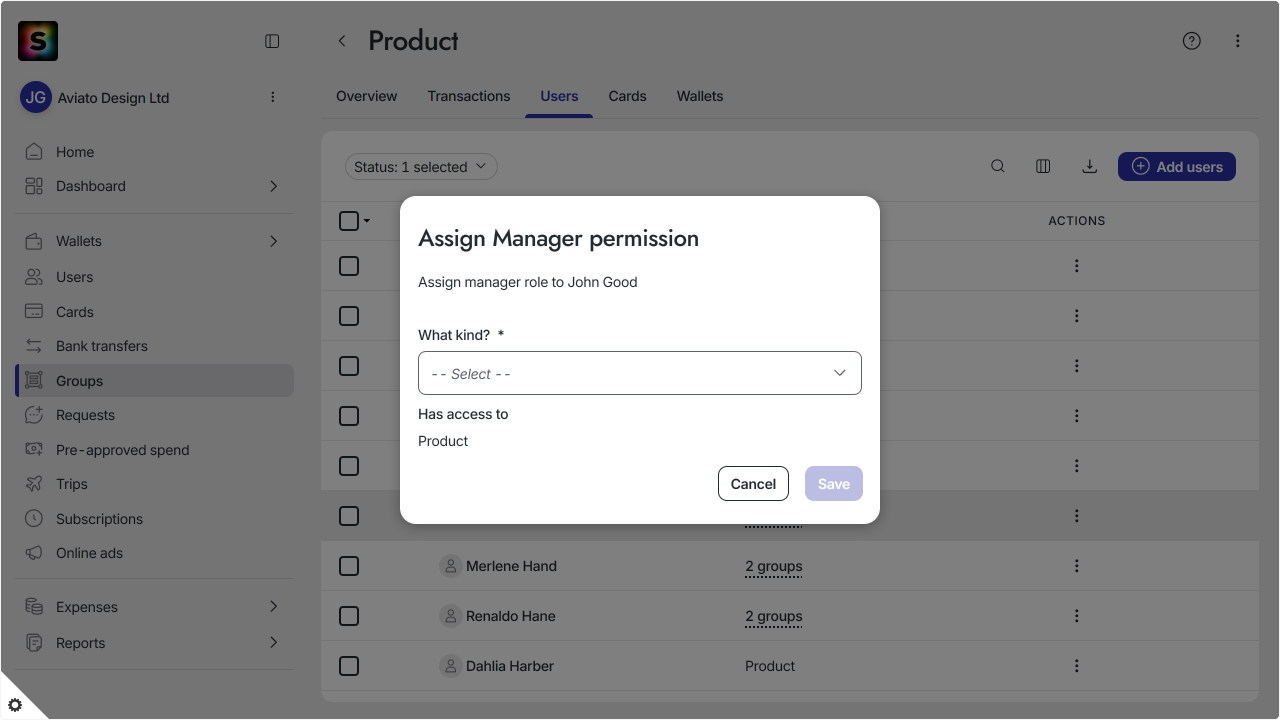Click the Add users button
Image resolution: width=1280 pixels, height=720 pixels.
(1177, 167)
